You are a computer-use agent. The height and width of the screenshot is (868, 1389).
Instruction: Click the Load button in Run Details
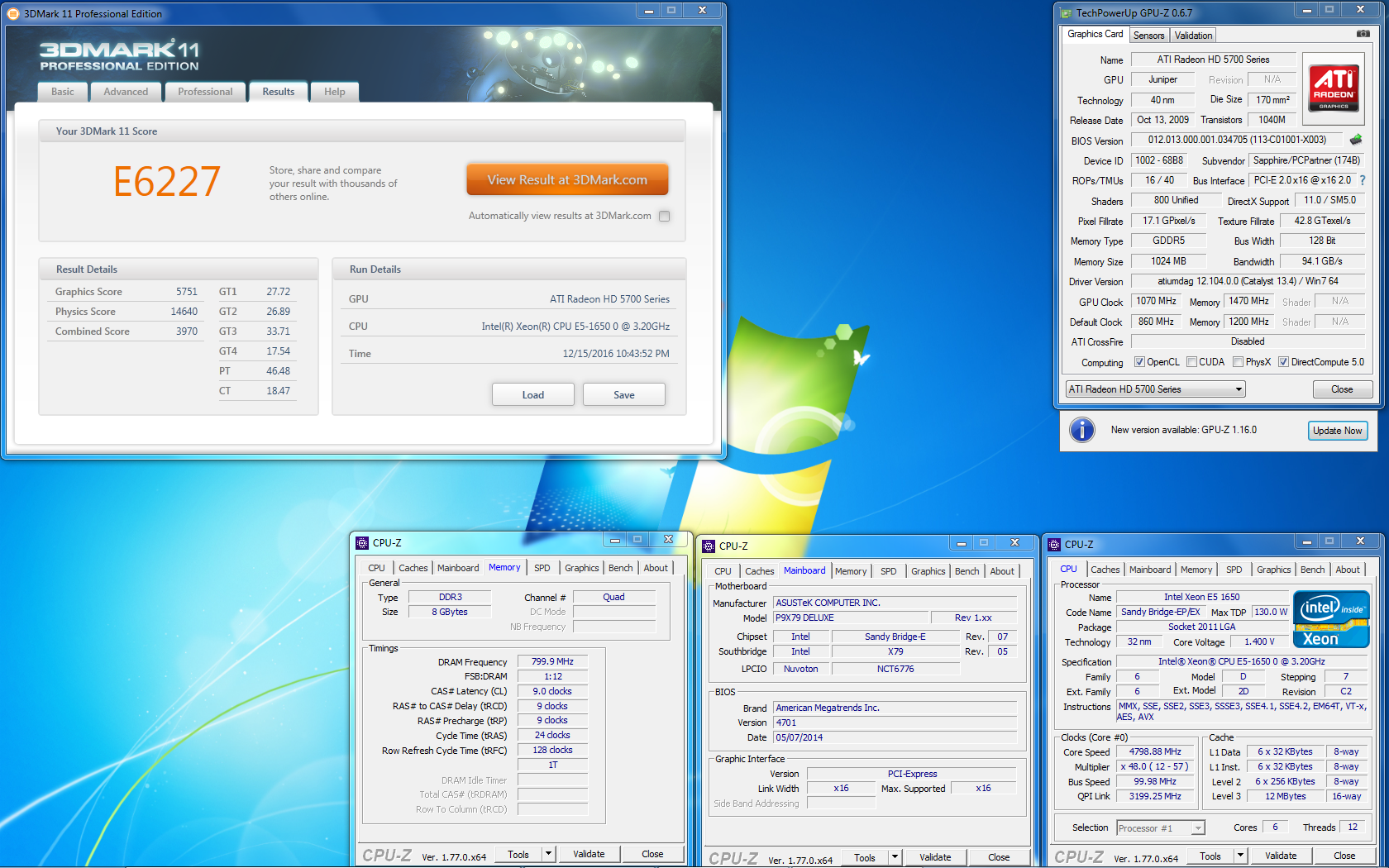(x=533, y=394)
